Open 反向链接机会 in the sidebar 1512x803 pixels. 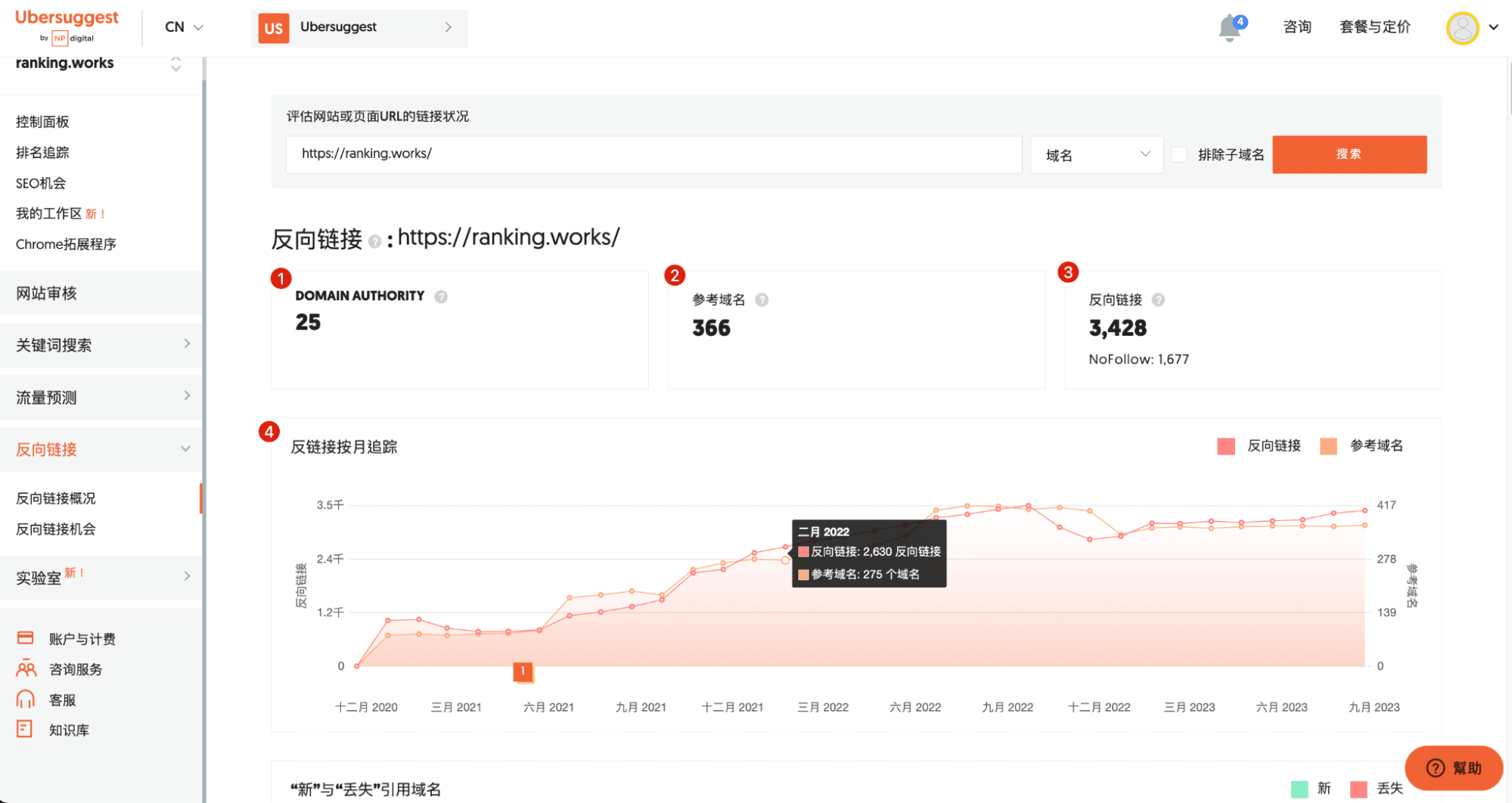coord(56,529)
